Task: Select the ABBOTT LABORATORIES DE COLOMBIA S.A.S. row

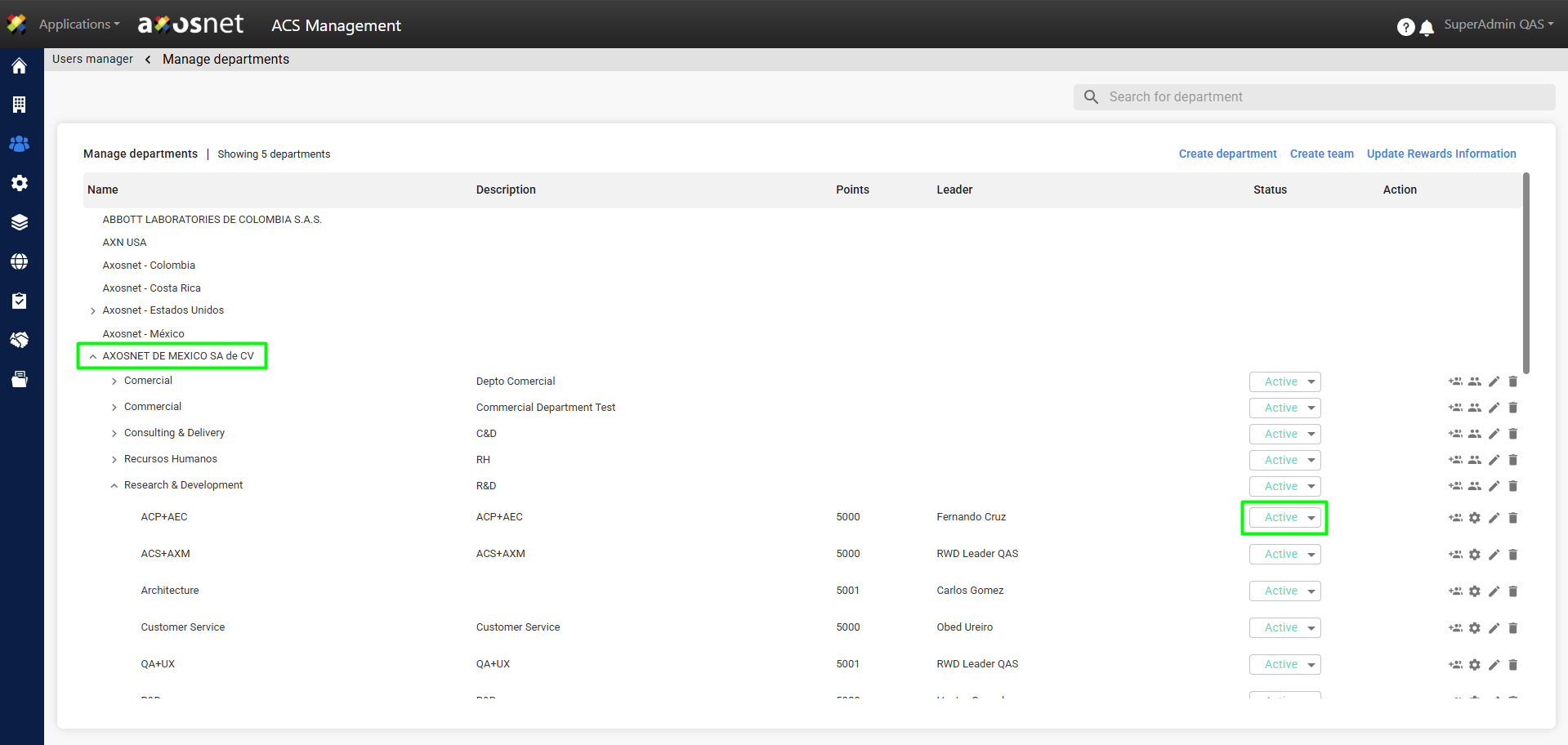Action: [212, 220]
